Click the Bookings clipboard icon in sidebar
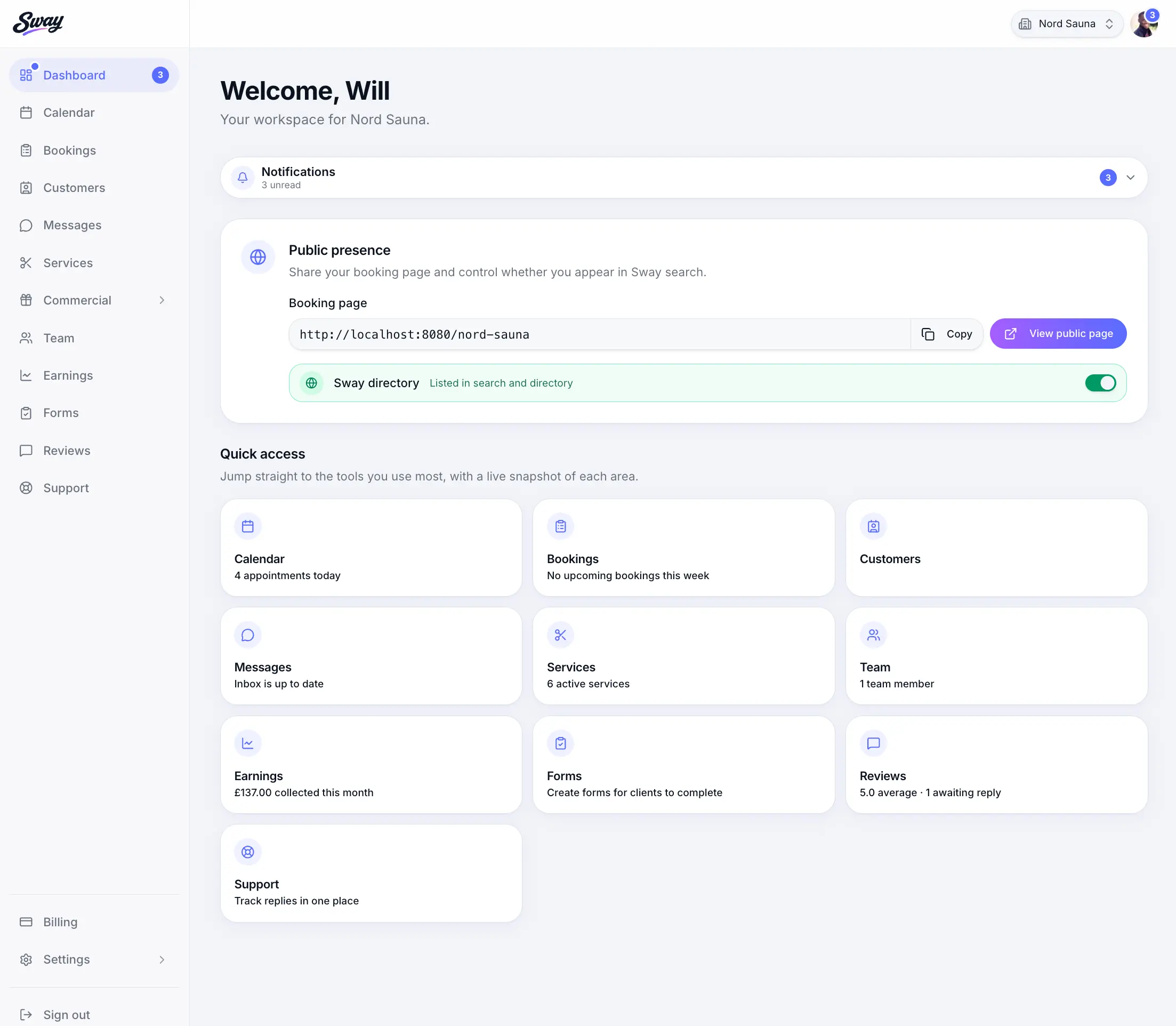Image resolution: width=1176 pixels, height=1026 pixels. [26, 150]
